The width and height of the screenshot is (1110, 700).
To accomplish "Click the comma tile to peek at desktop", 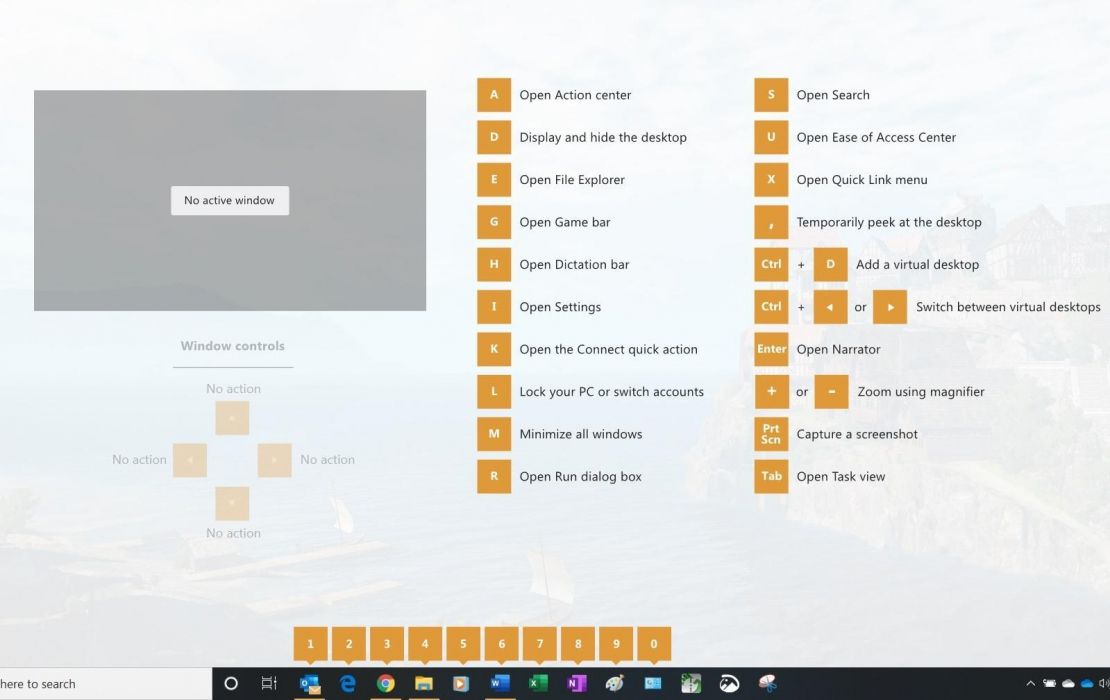I will (771, 221).
